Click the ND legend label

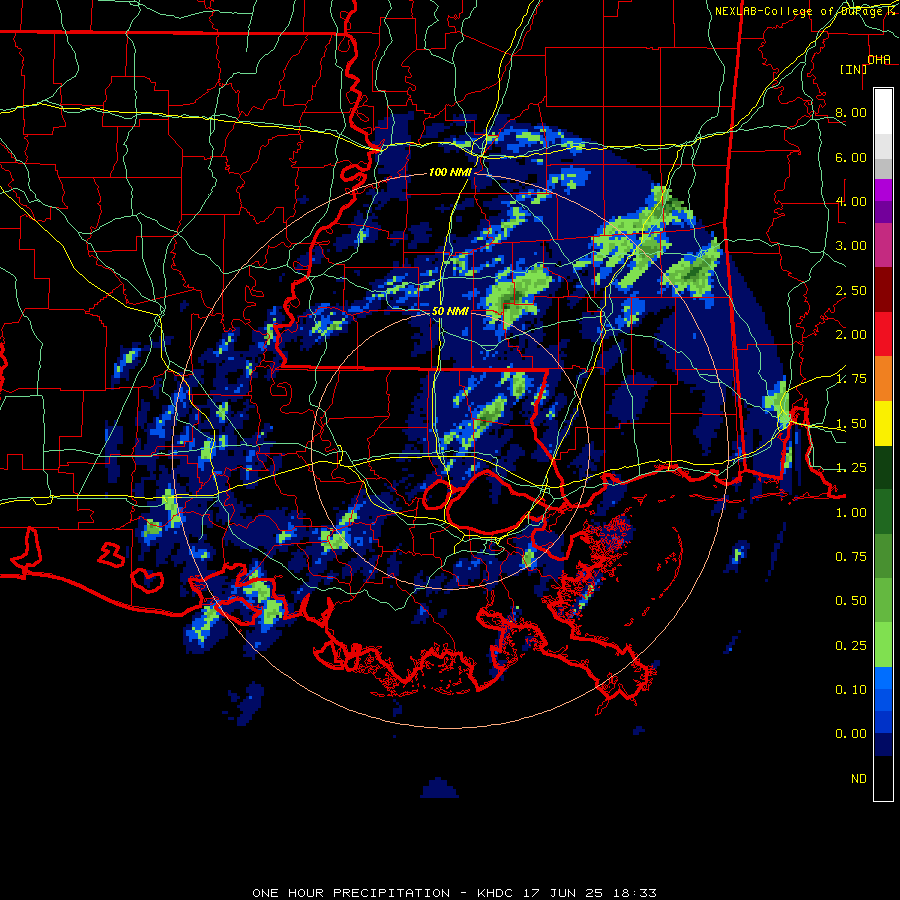click(x=858, y=779)
